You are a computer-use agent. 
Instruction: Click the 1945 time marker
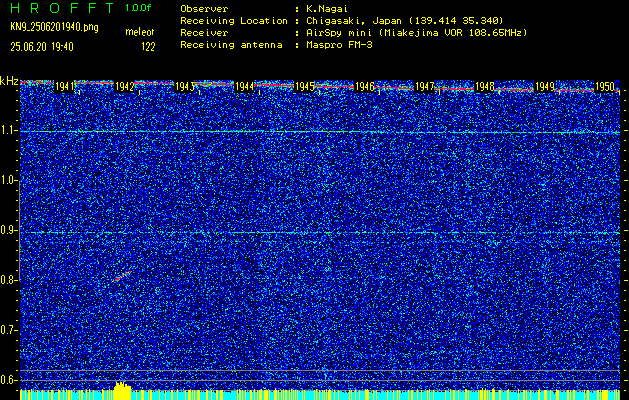(x=304, y=86)
